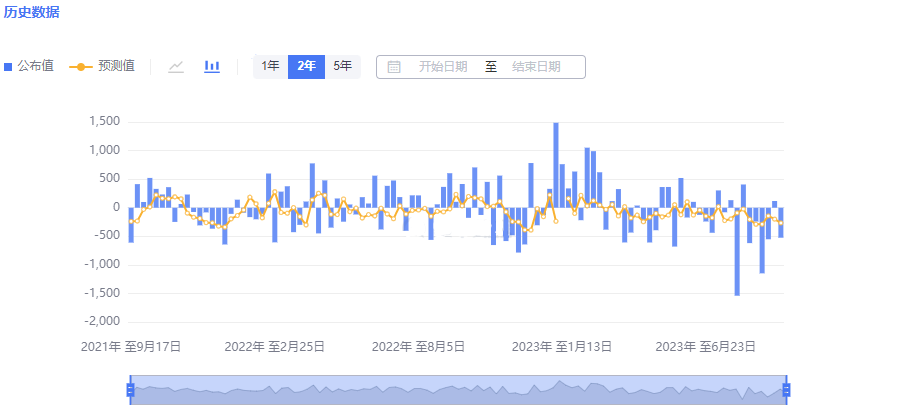Image resolution: width=913 pixels, height=411 pixels.
Task: Click the 2022年 至8月5日 axis label
Action: click(418, 347)
